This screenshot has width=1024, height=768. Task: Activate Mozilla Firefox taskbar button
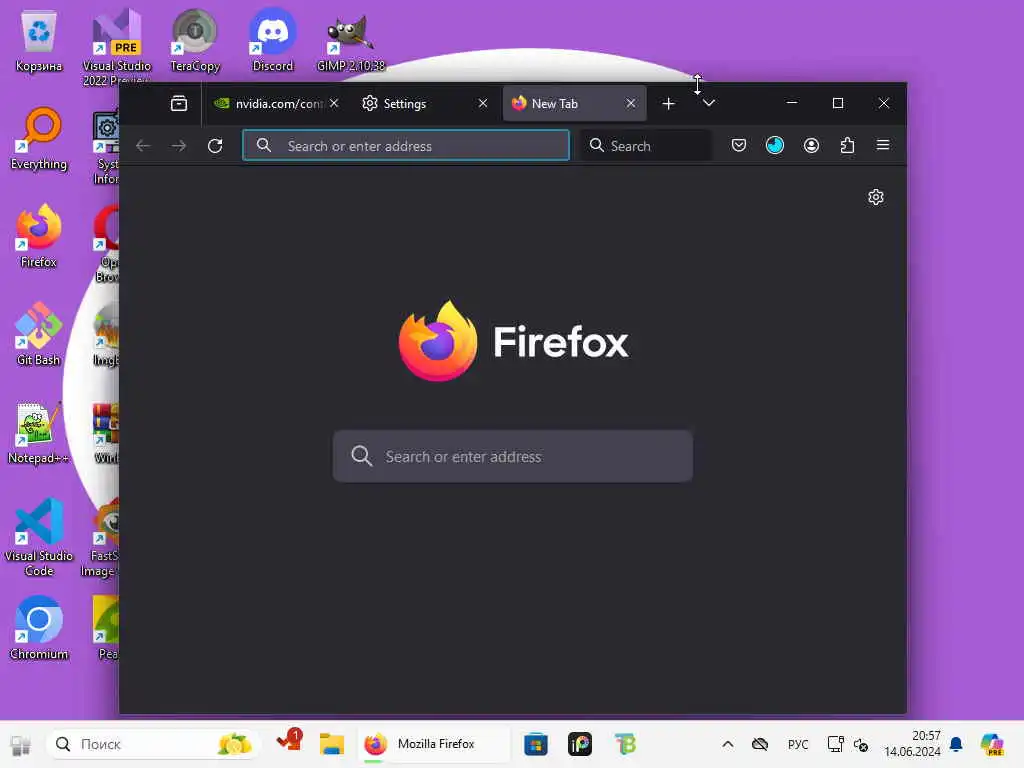pos(434,744)
